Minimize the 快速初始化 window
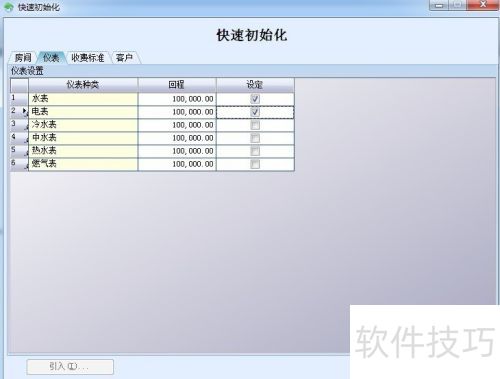 [x=439, y=5]
